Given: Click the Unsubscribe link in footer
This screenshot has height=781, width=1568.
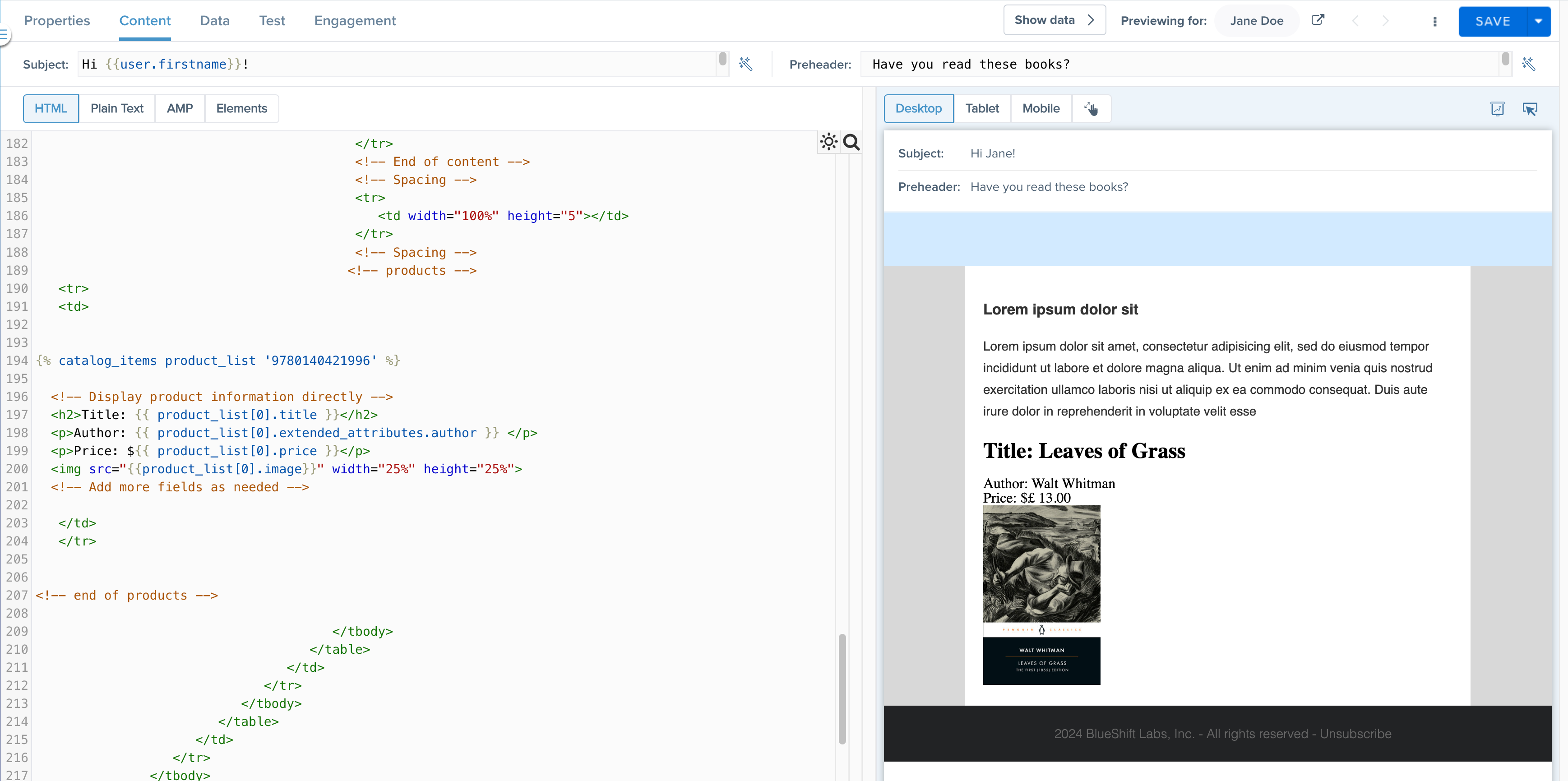Looking at the screenshot, I should coord(1355,734).
